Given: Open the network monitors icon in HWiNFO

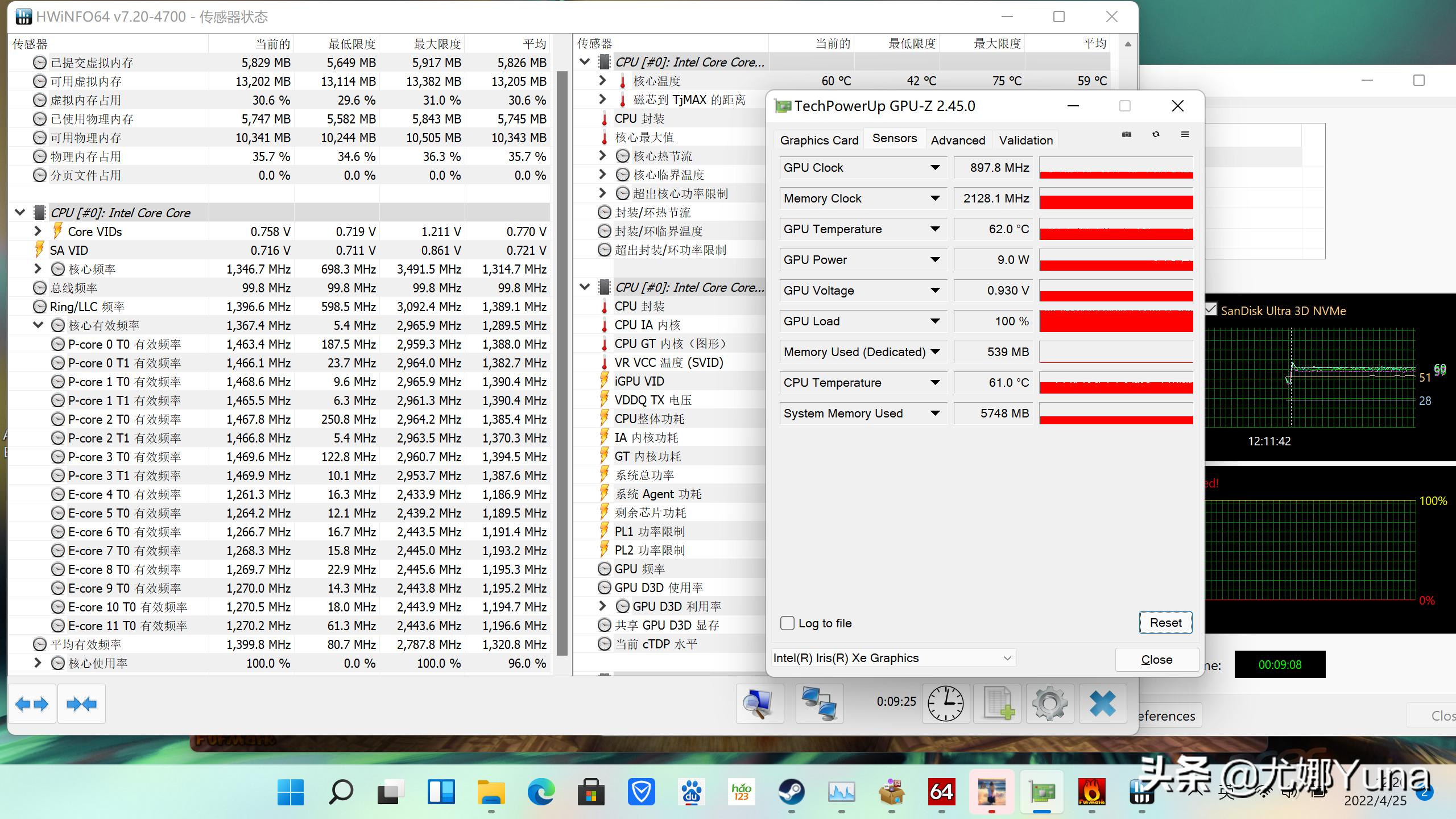Looking at the screenshot, I should (819, 704).
